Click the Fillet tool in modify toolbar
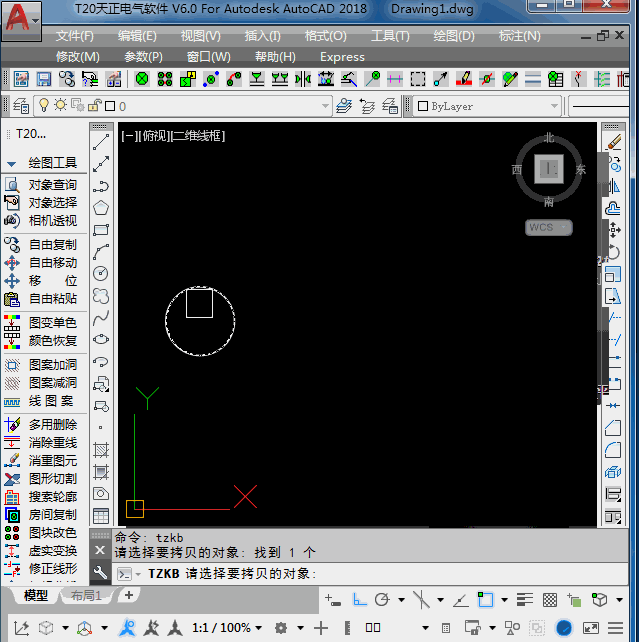The height and width of the screenshot is (642, 639). [x=614, y=450]
